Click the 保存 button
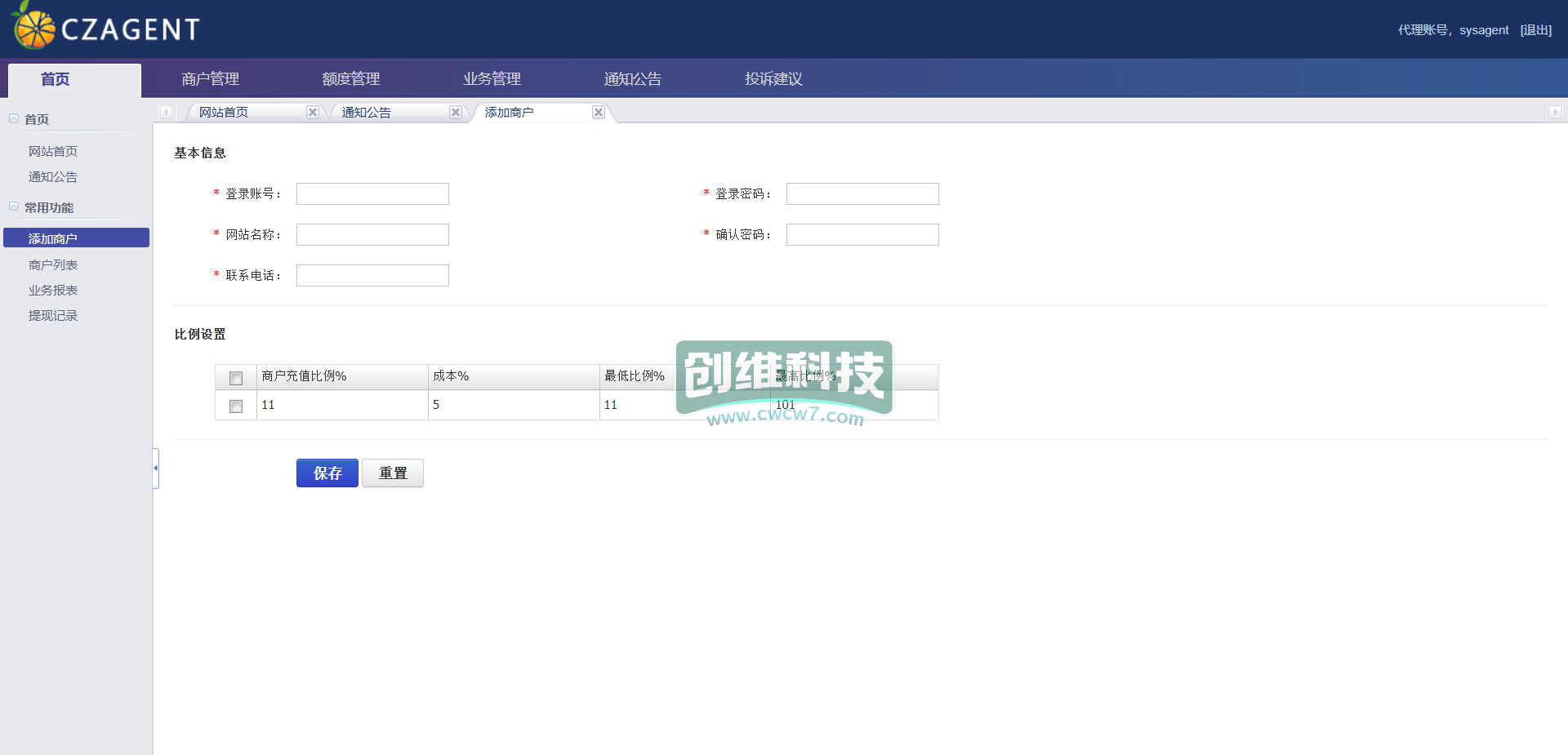 point(327,473)
